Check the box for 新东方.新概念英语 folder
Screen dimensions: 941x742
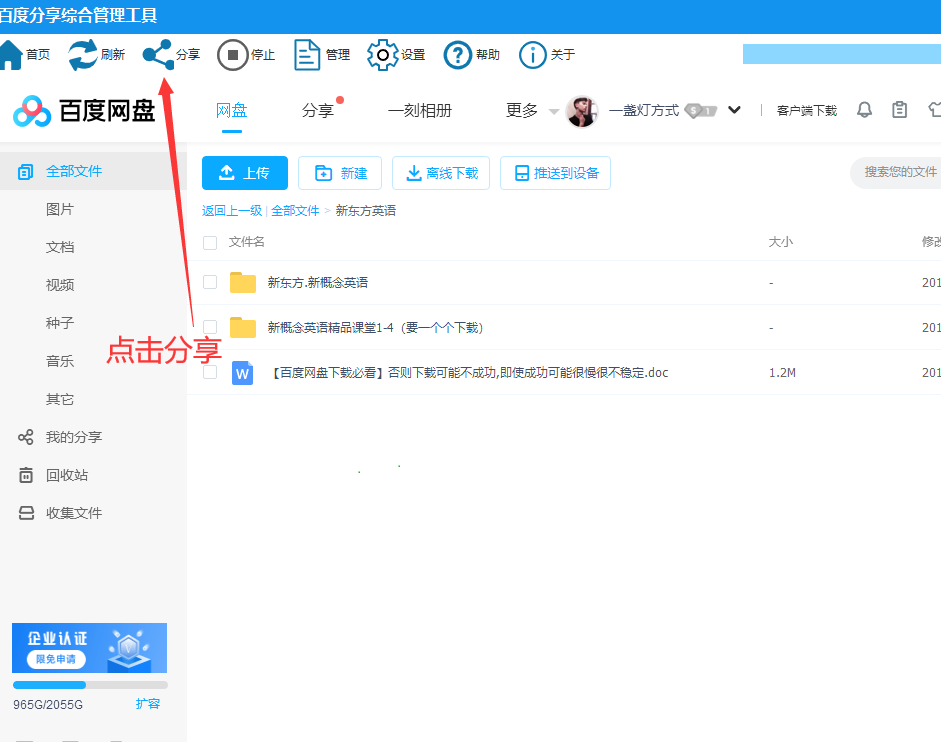coord(210,282)
